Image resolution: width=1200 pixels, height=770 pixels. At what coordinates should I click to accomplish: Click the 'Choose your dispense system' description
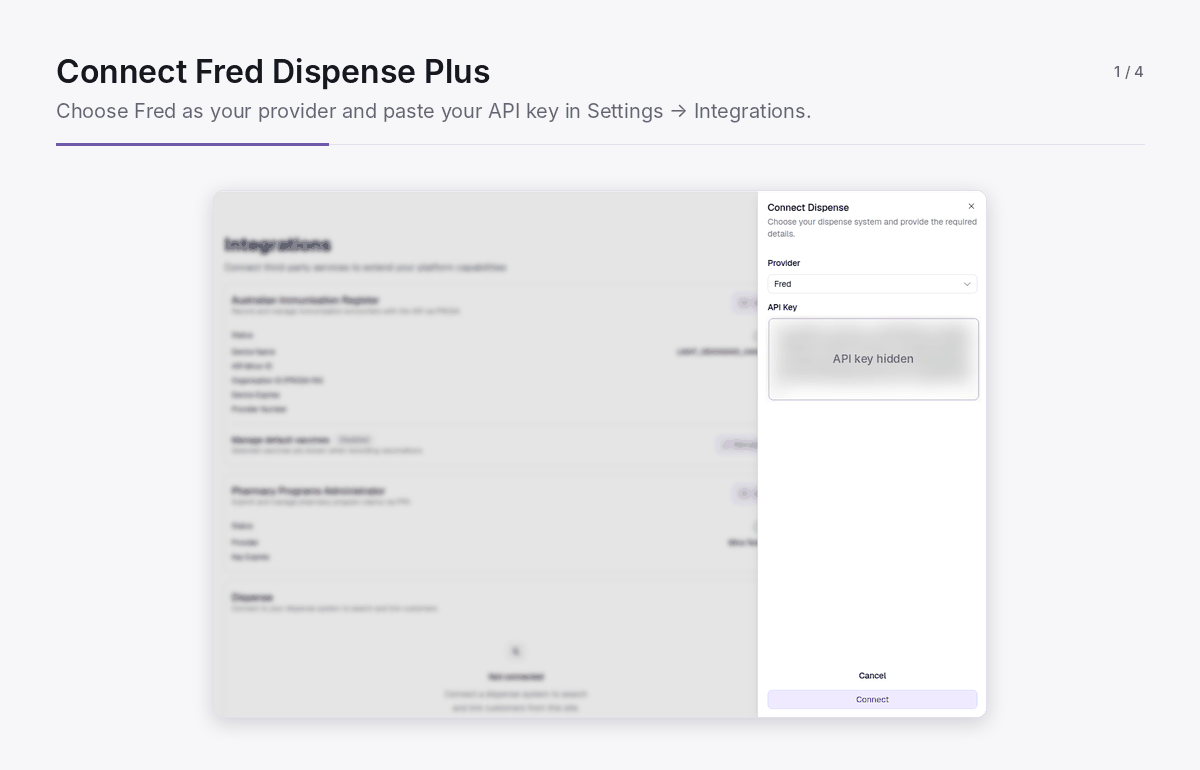[872, 228]
